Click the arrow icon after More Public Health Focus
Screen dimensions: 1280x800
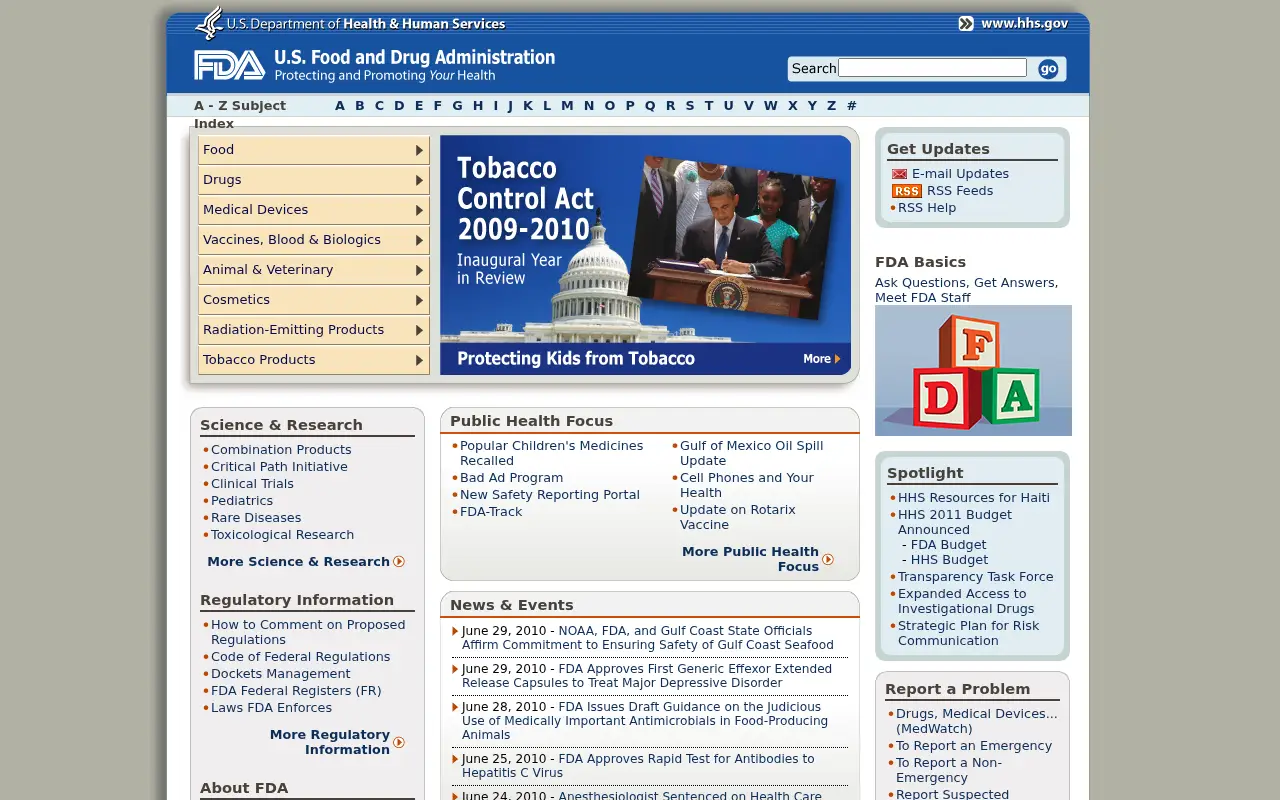(828, 560)
